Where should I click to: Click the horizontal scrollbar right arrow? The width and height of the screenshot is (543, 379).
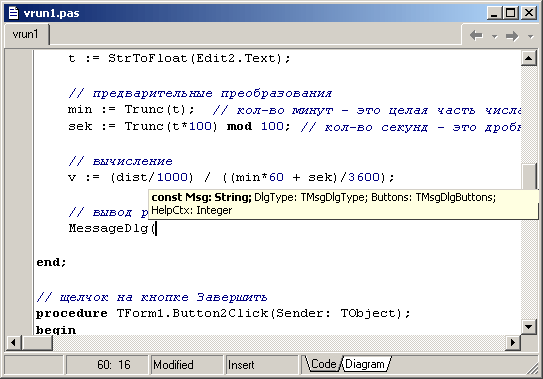(x=513, y=343)
